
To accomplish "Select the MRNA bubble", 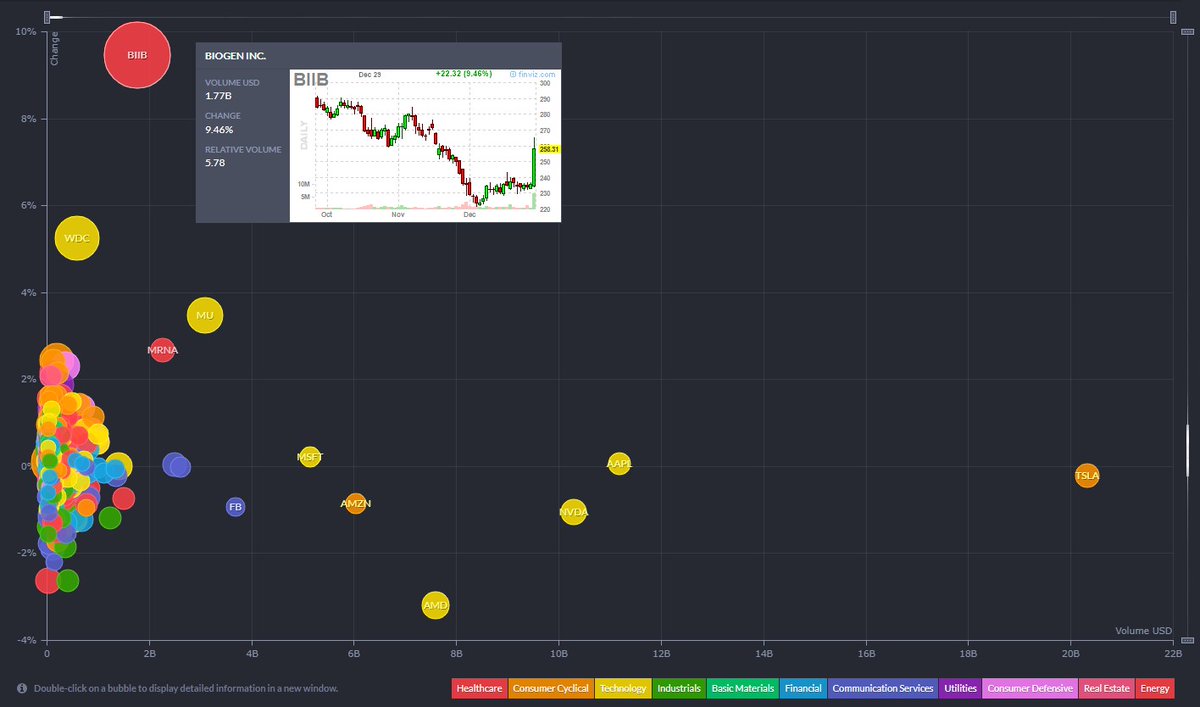I will tap(162, 350).
